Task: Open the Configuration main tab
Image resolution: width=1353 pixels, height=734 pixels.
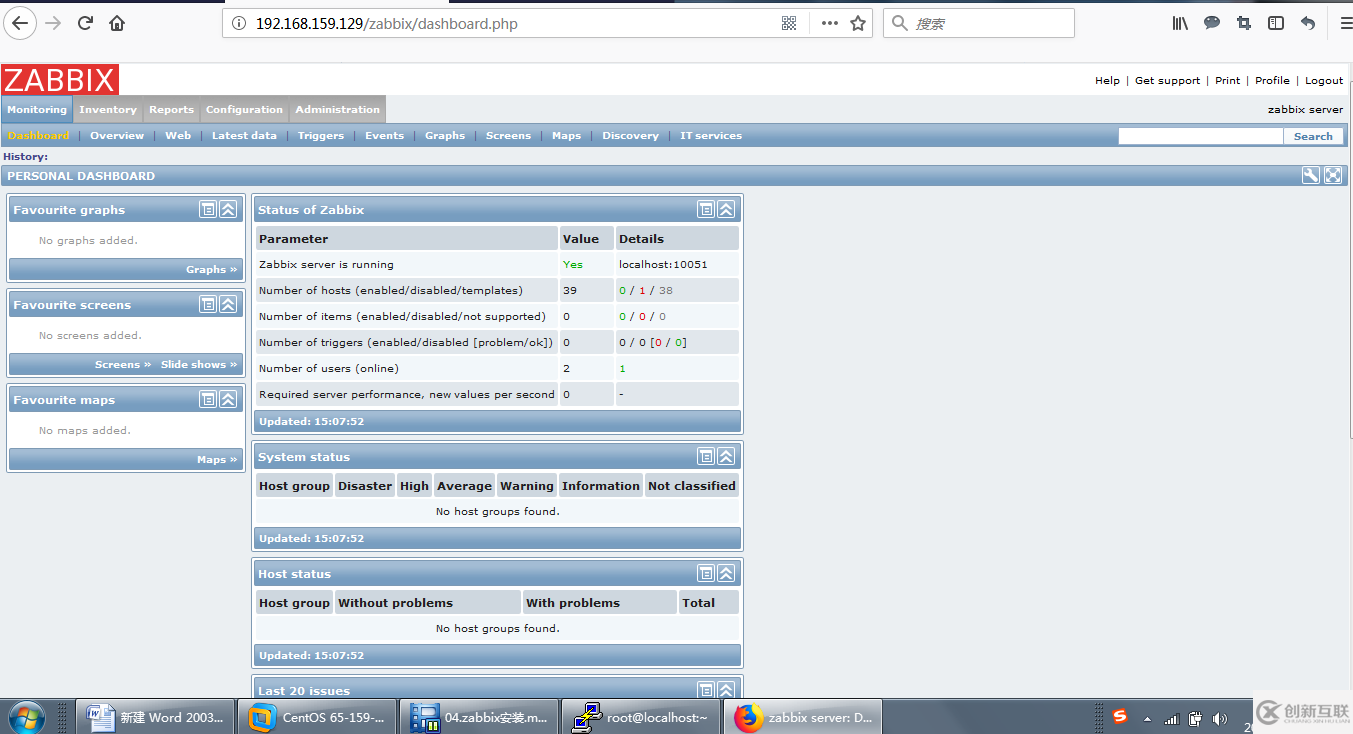Action: click(x=244, y=110)
